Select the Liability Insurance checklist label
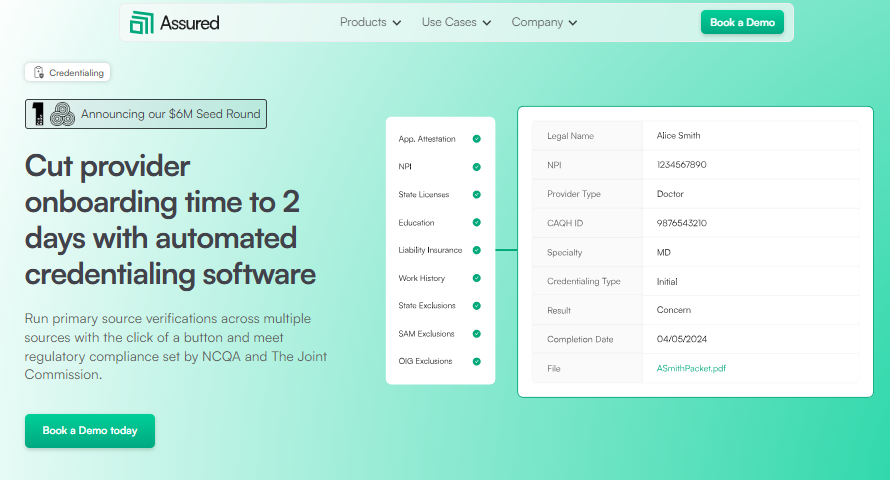The image size is (890, 480). [x=430, y=250]
